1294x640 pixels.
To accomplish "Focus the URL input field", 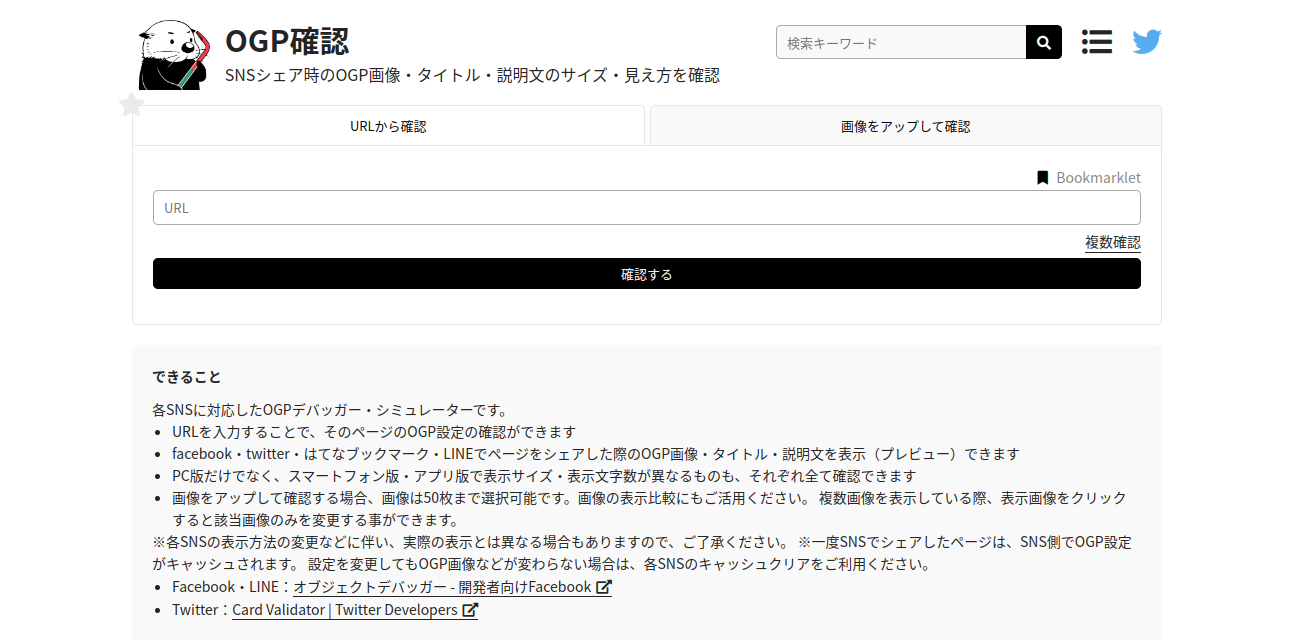I will tap(647, 208).
